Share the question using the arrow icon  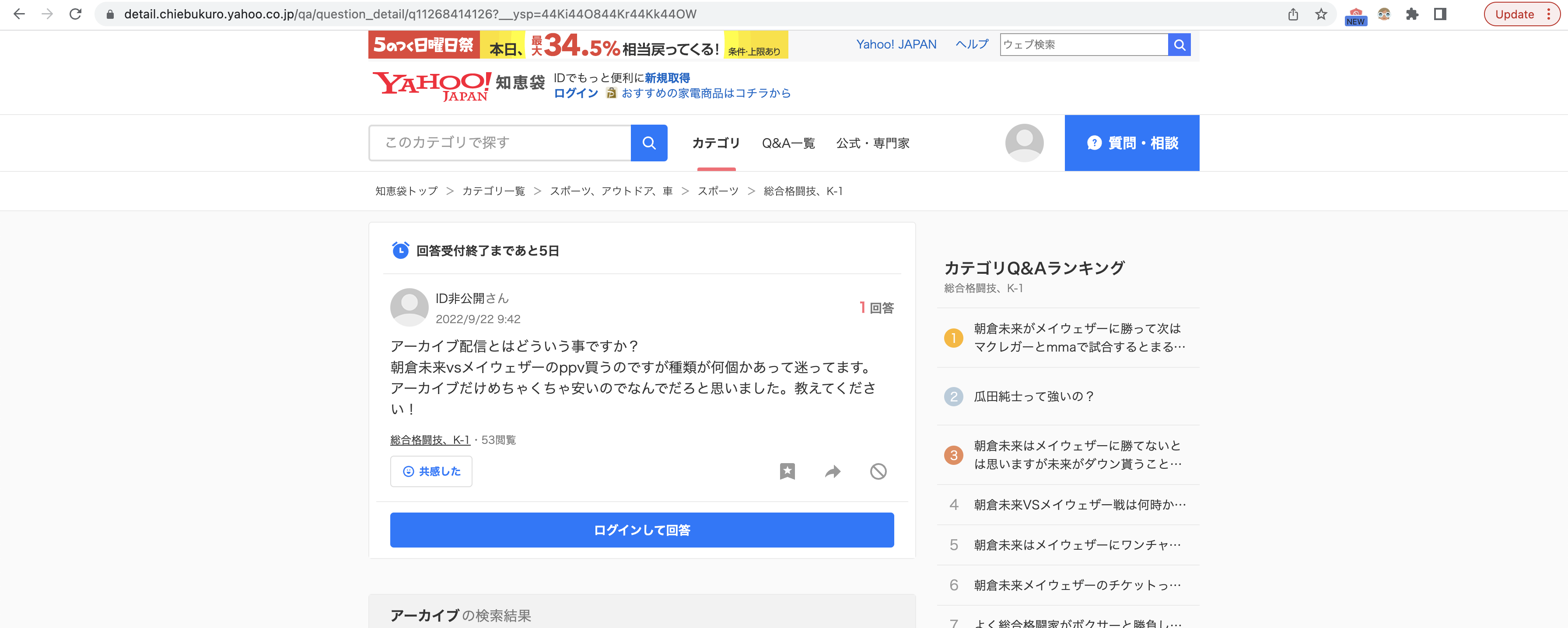tap(832, 471)
